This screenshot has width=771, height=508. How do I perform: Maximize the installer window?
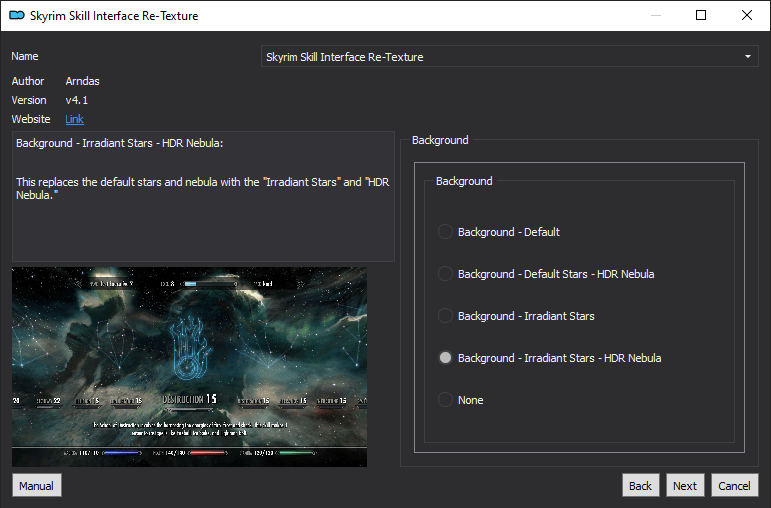click(701, 15)
